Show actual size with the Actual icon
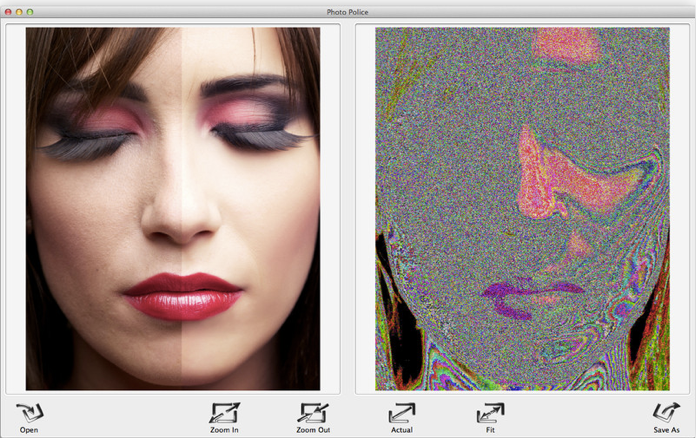This screenshot has height=438, width=696. coord(402,413)
